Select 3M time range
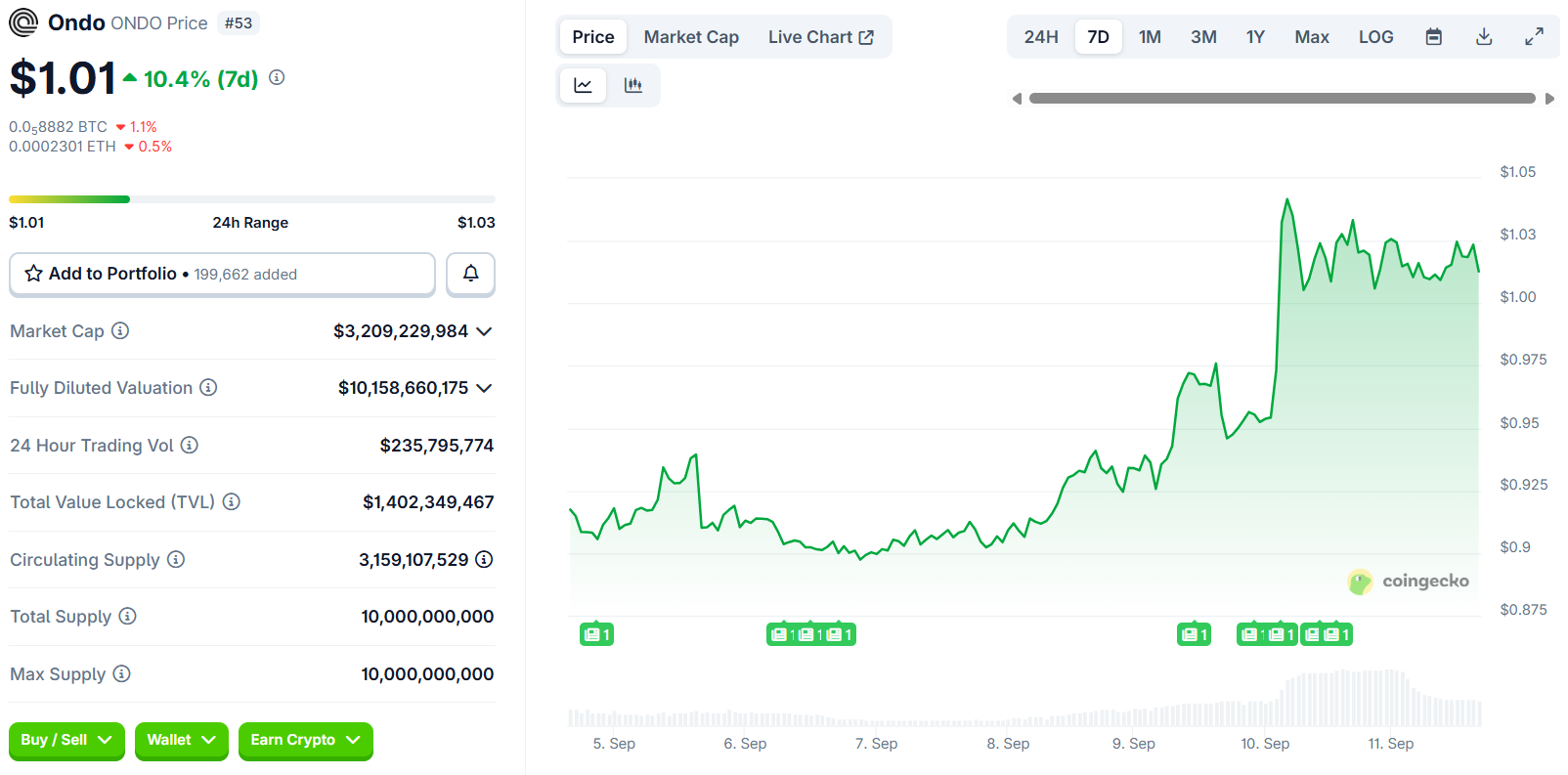The image size is (1568, 775). tap(1203, 37)
